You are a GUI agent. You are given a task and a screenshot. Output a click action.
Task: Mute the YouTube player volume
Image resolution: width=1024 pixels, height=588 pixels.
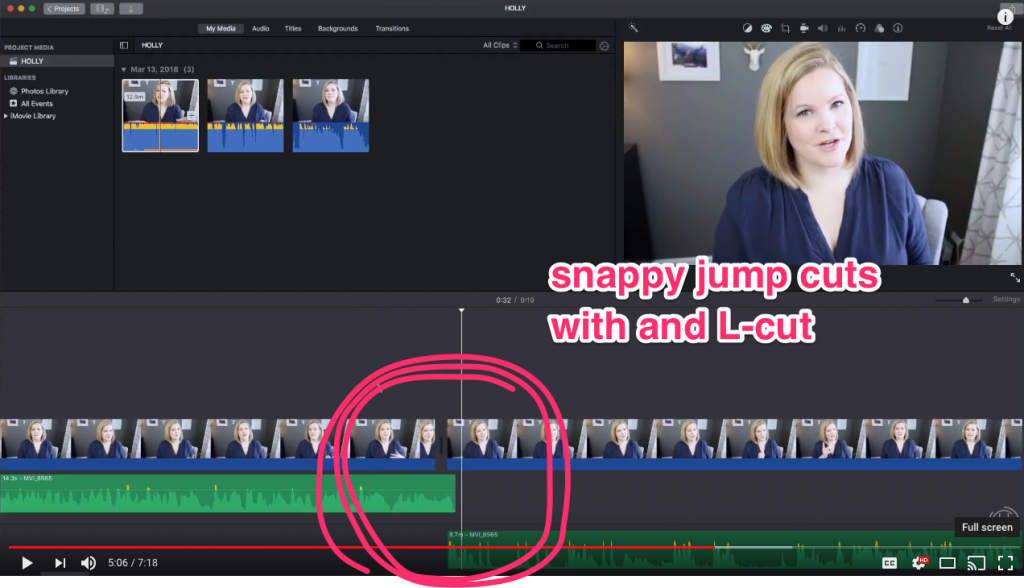(88, 562)
